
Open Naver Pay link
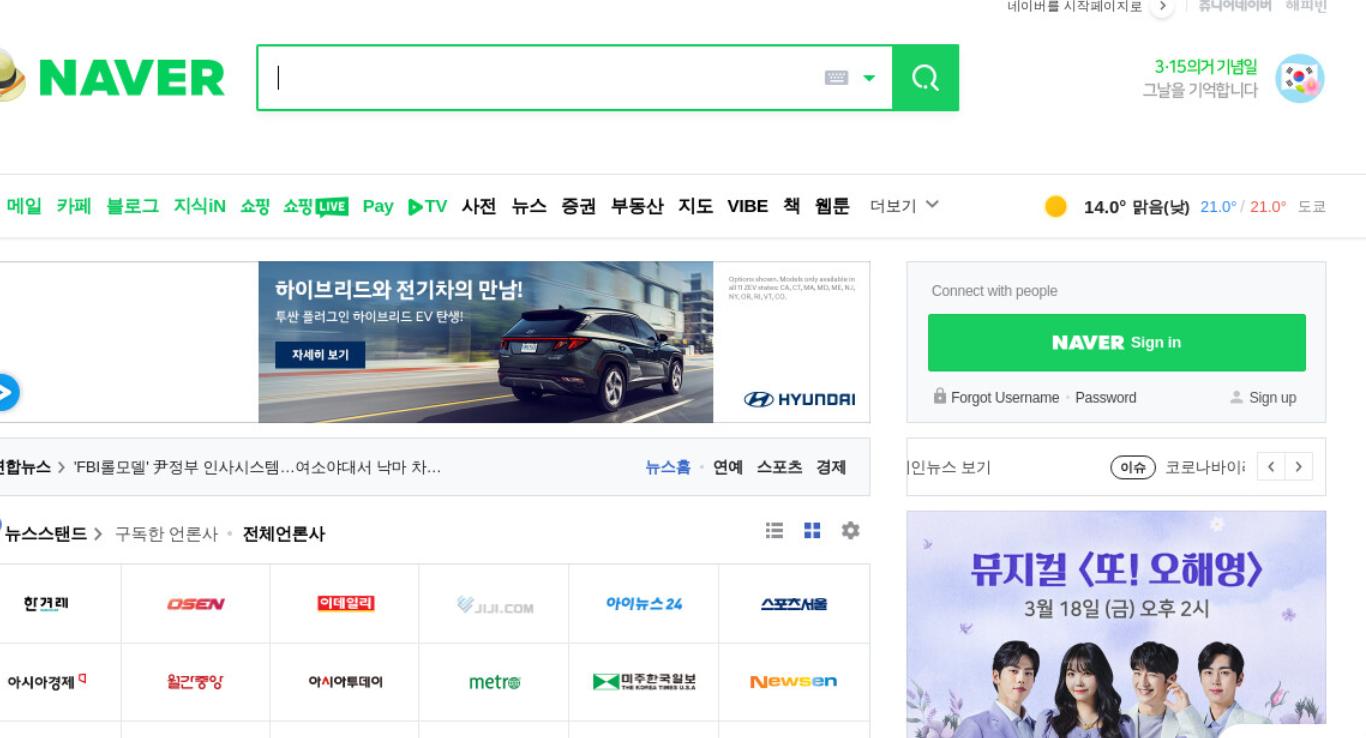[378, 206]
